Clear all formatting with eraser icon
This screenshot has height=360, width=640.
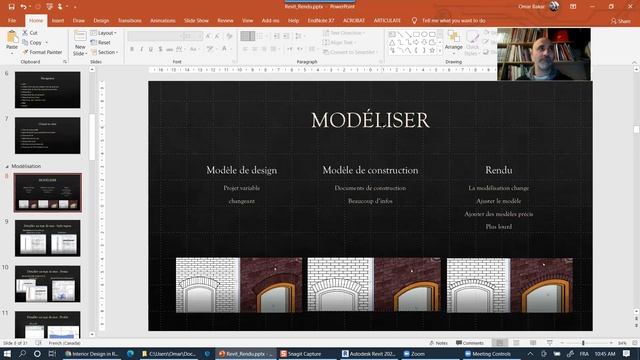(x=229, y=36)
